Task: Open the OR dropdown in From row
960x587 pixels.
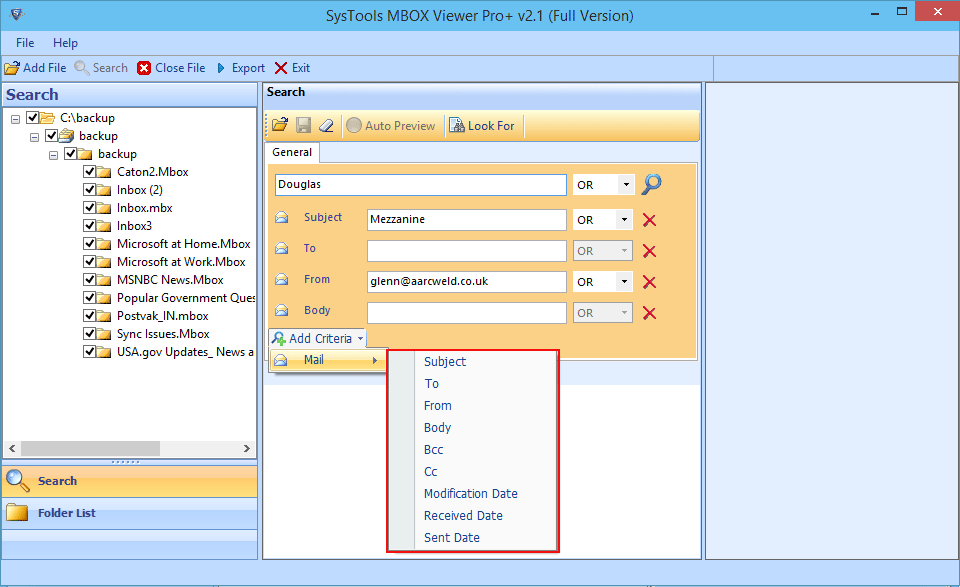Action: click(624, 282)
